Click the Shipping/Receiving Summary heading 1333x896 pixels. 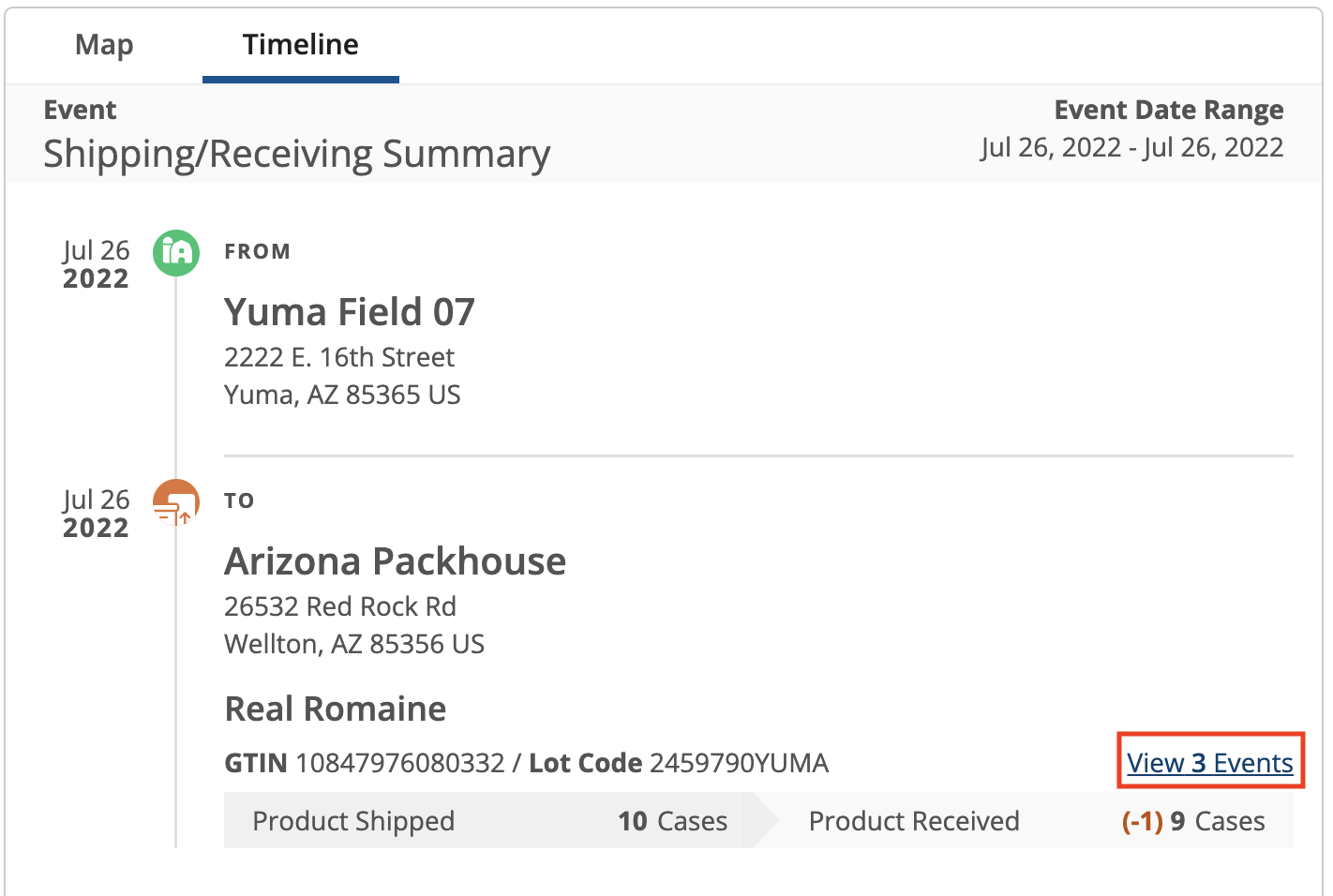click(x=297, y=154)
